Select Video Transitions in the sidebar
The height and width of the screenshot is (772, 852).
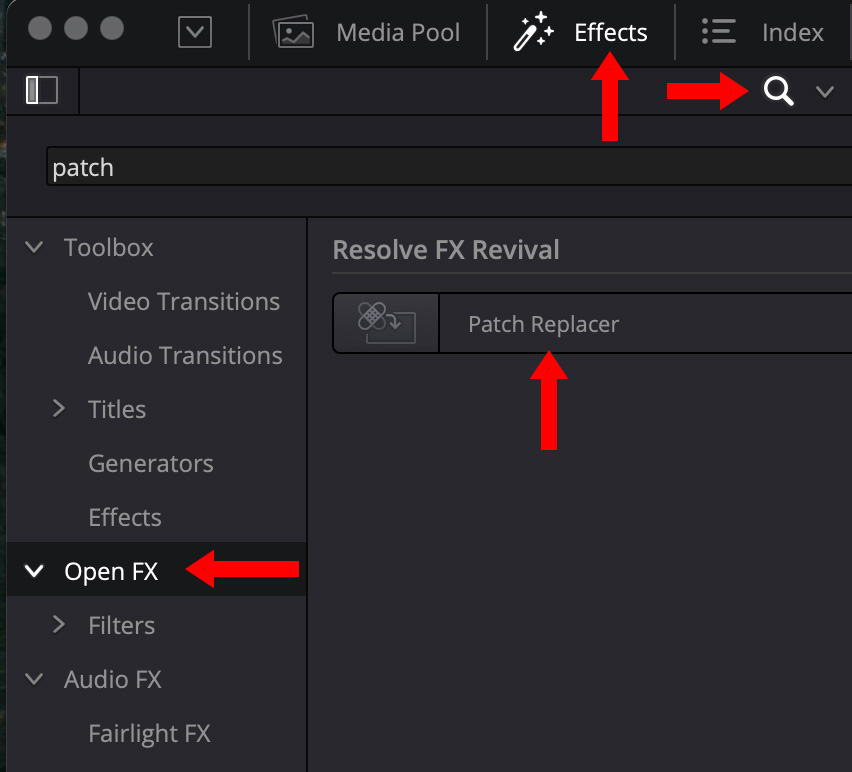(x=183, y=301)
